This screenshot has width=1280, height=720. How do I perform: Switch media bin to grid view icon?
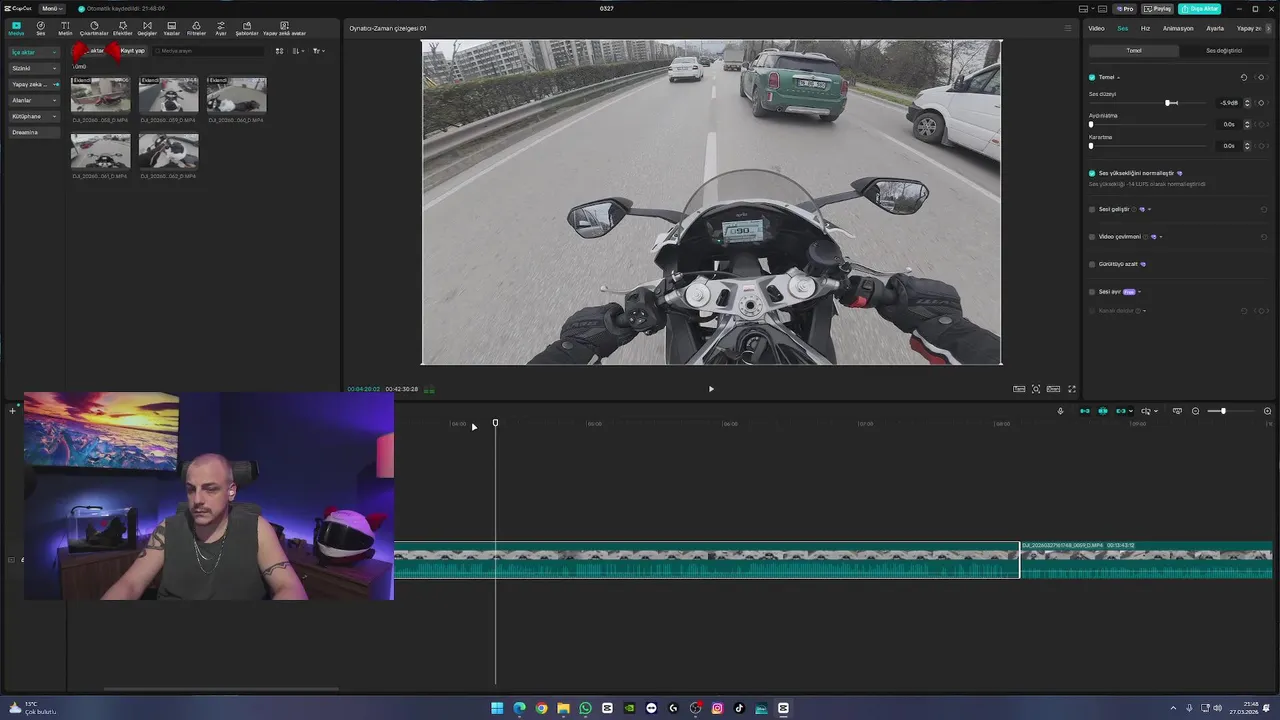(279, 51)
